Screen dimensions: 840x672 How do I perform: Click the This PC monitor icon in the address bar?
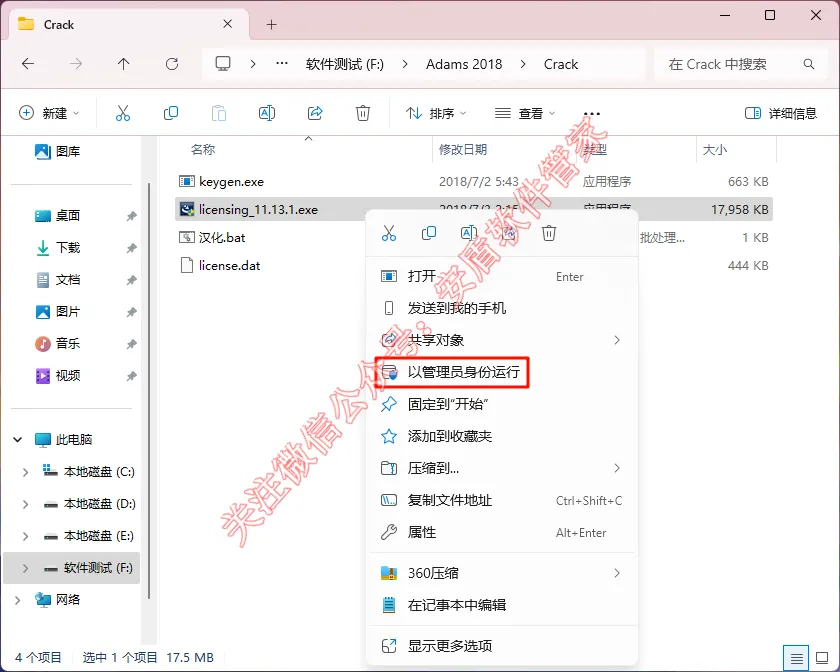click(x=223, y=64)
